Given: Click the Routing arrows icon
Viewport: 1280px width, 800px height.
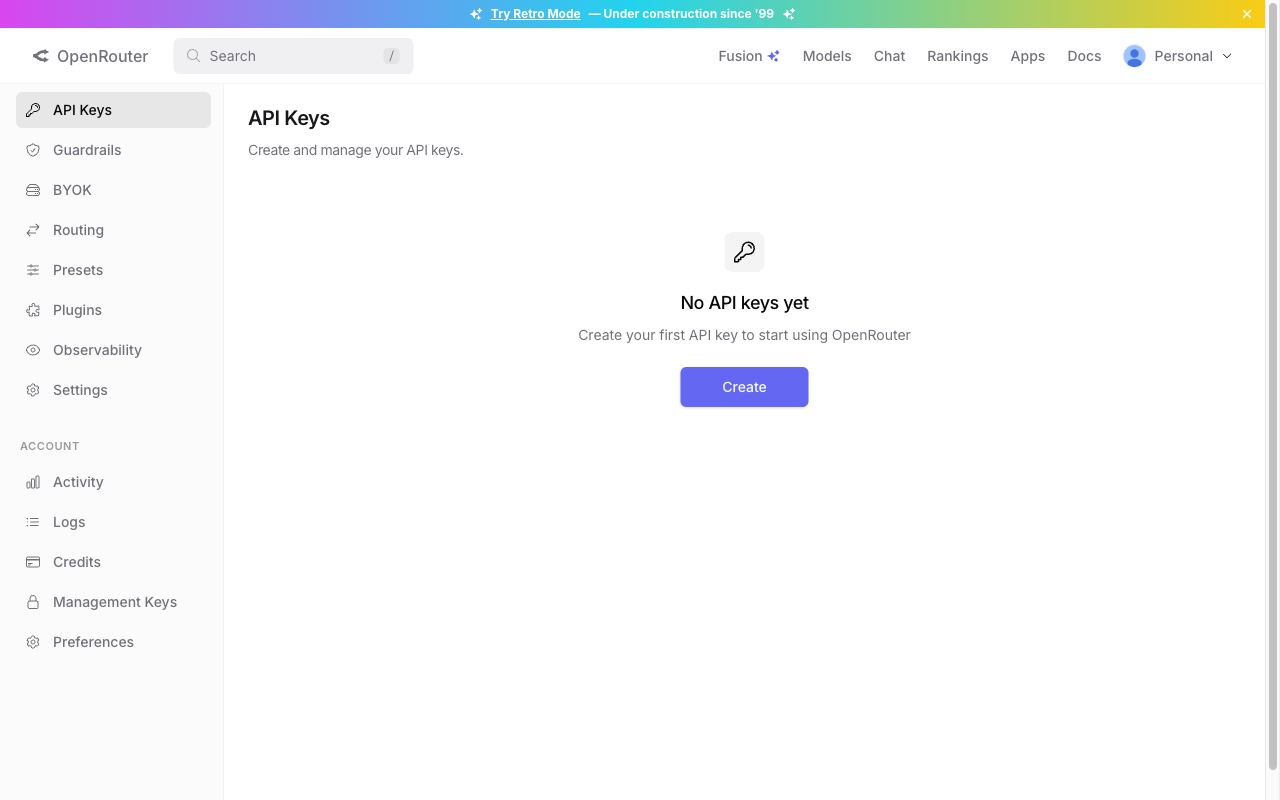Looking at the screenshot, I should [33, 230].
